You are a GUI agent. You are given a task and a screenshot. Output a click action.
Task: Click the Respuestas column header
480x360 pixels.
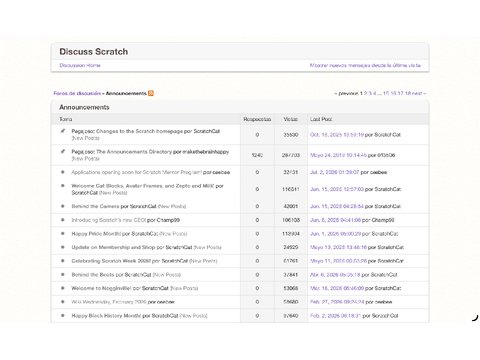pyautogui.click(x=257, y=119)
